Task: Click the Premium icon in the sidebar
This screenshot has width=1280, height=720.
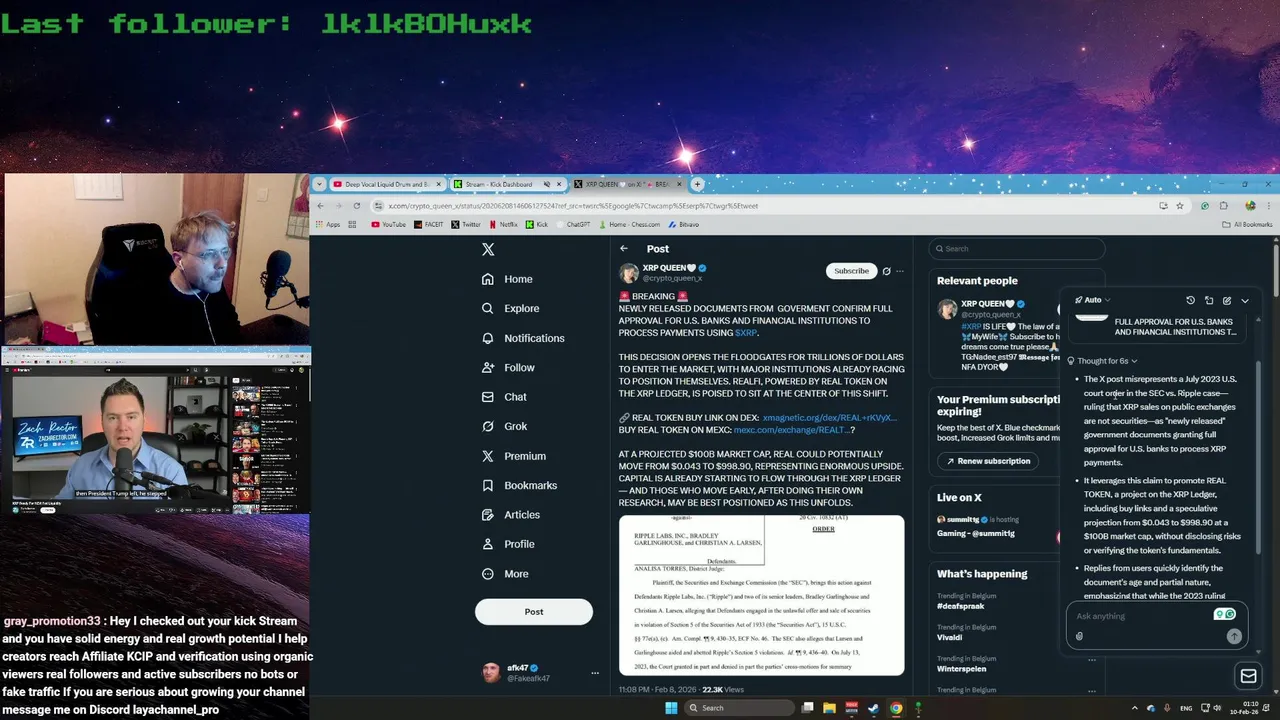Action: pyautogui.click(x=488, y=456)
